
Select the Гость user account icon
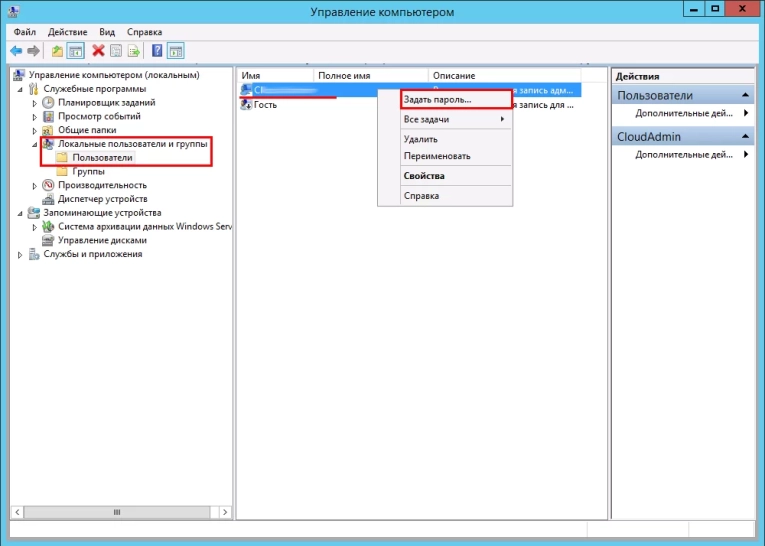(246, 105)
